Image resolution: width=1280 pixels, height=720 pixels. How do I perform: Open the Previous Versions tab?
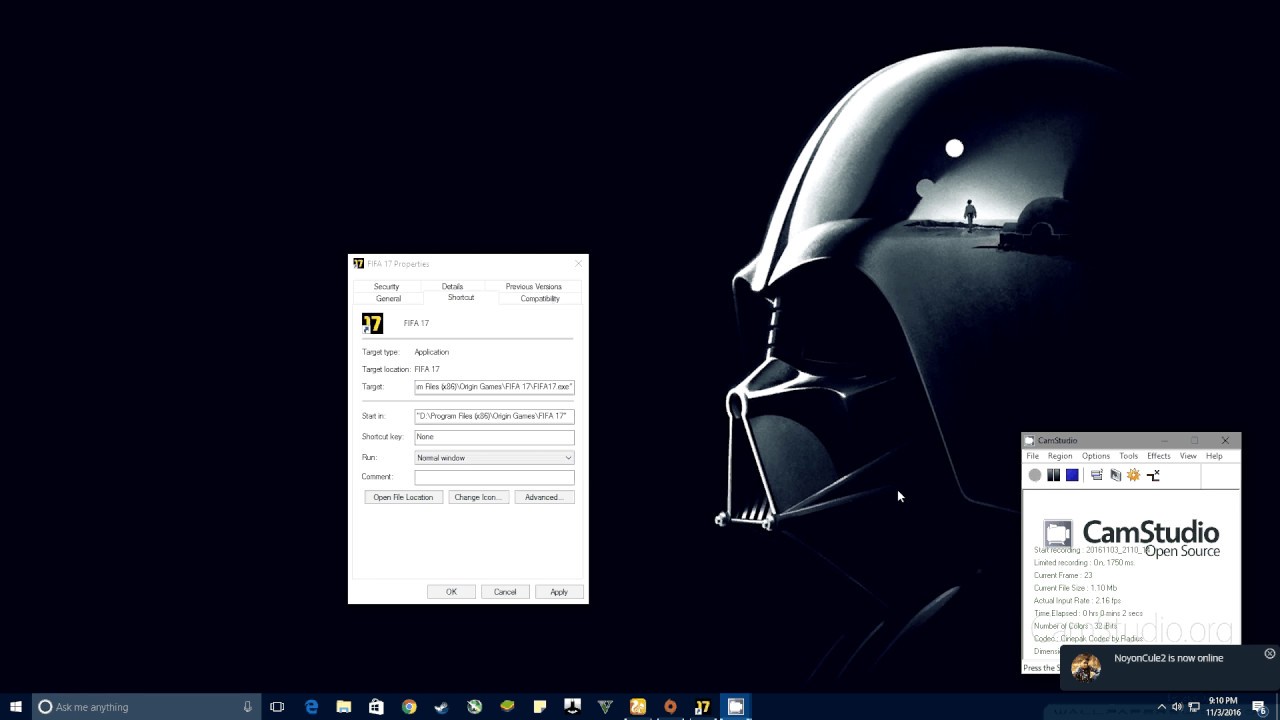tap(533, 286)
